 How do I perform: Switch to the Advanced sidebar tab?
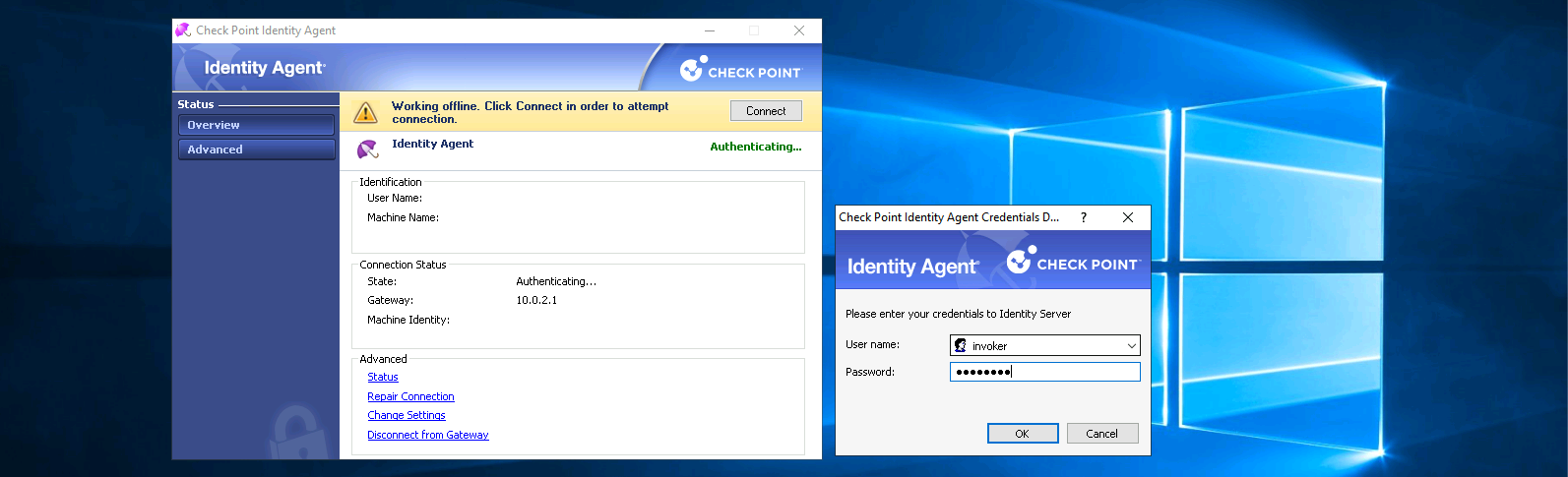pos(256,149)
